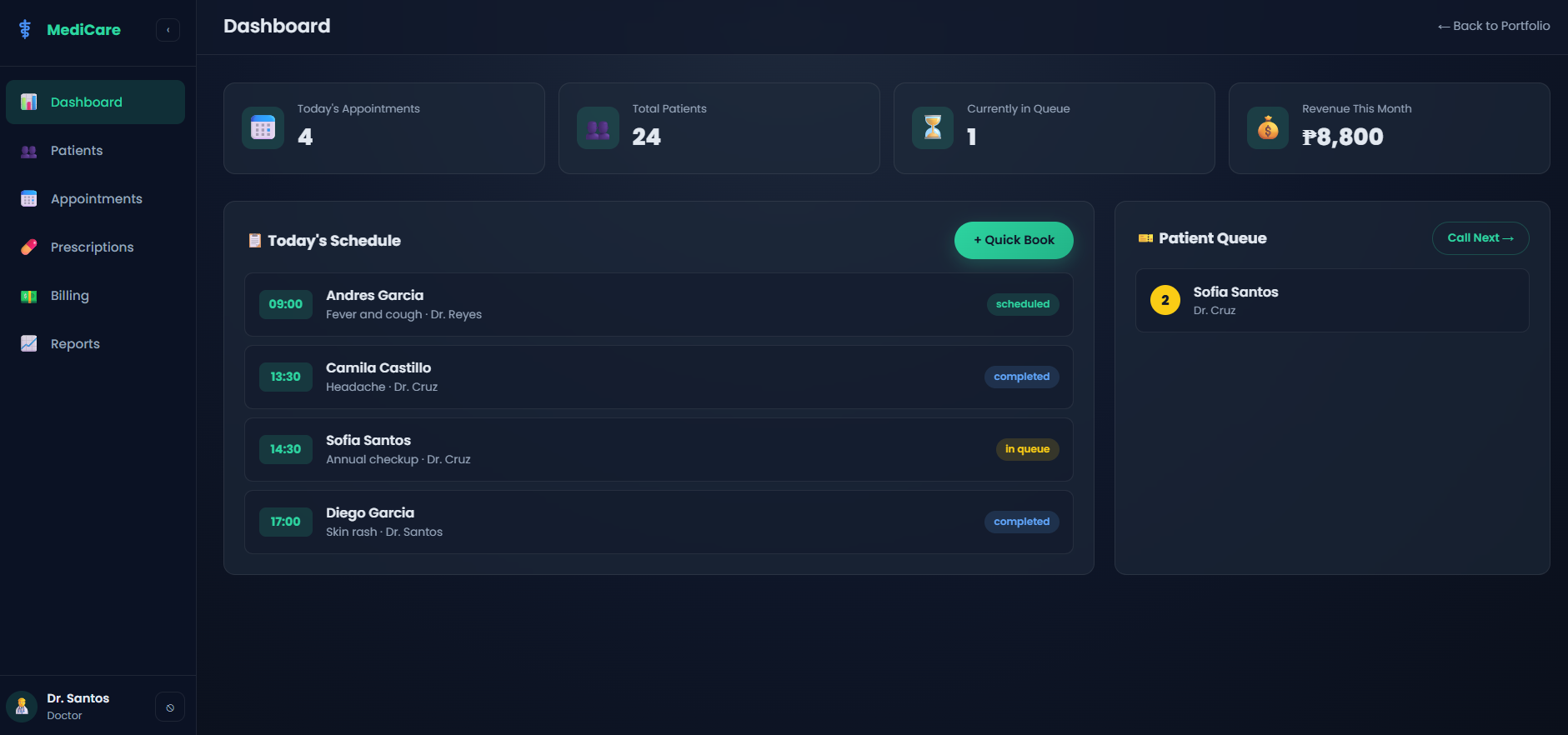Click the Reports chart icon in sidebar

tap(29, 343)
